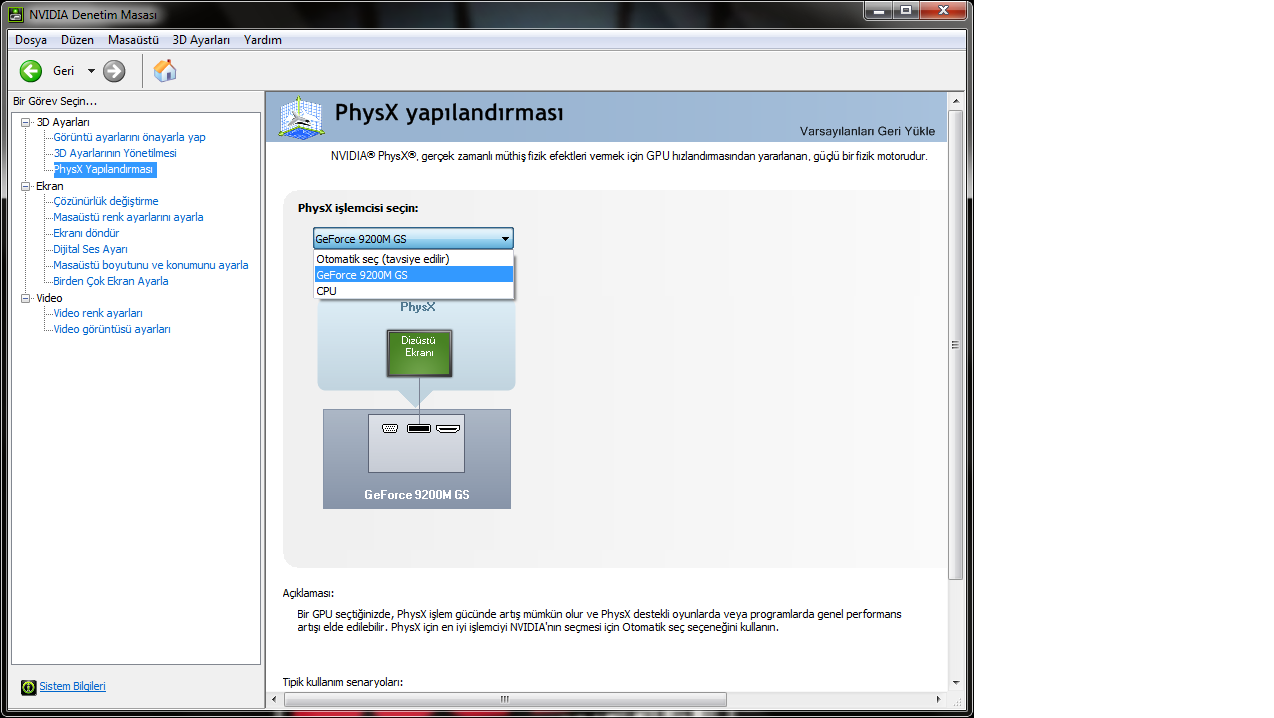Click the horizontal scrollbar left arrow
The width and height of the screenshot is (1274, 718).
point(274,699)
